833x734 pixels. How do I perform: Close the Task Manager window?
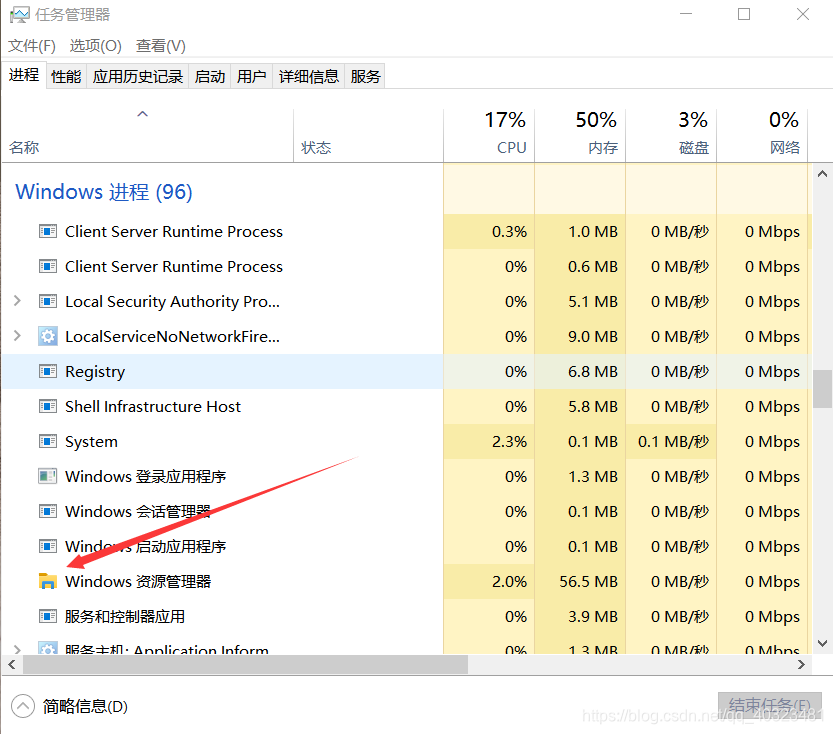803,14
